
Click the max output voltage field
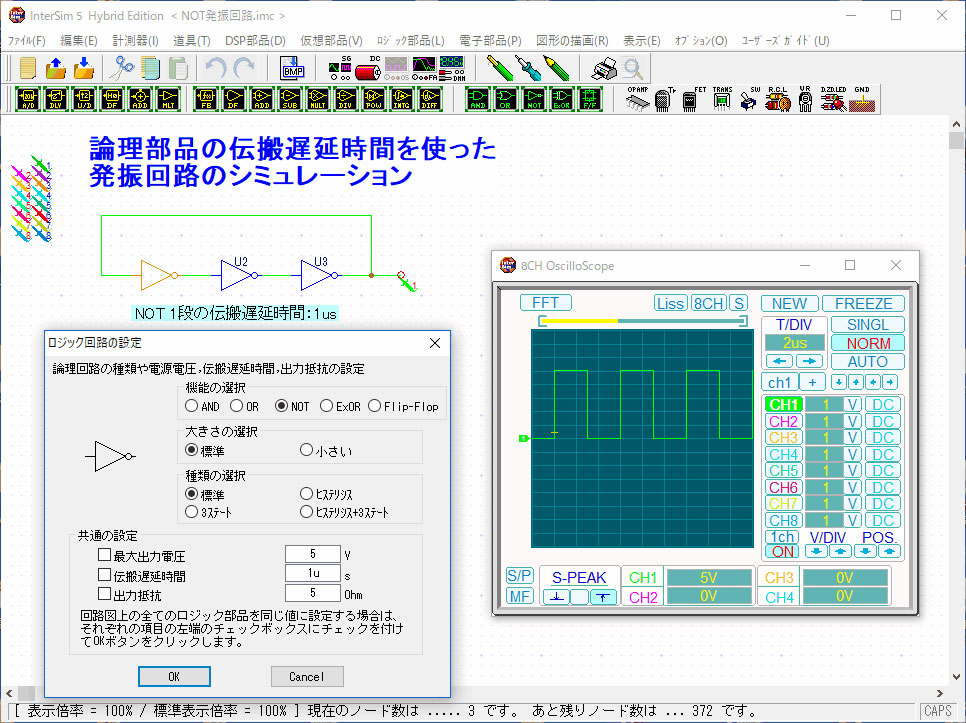point(313,554)
